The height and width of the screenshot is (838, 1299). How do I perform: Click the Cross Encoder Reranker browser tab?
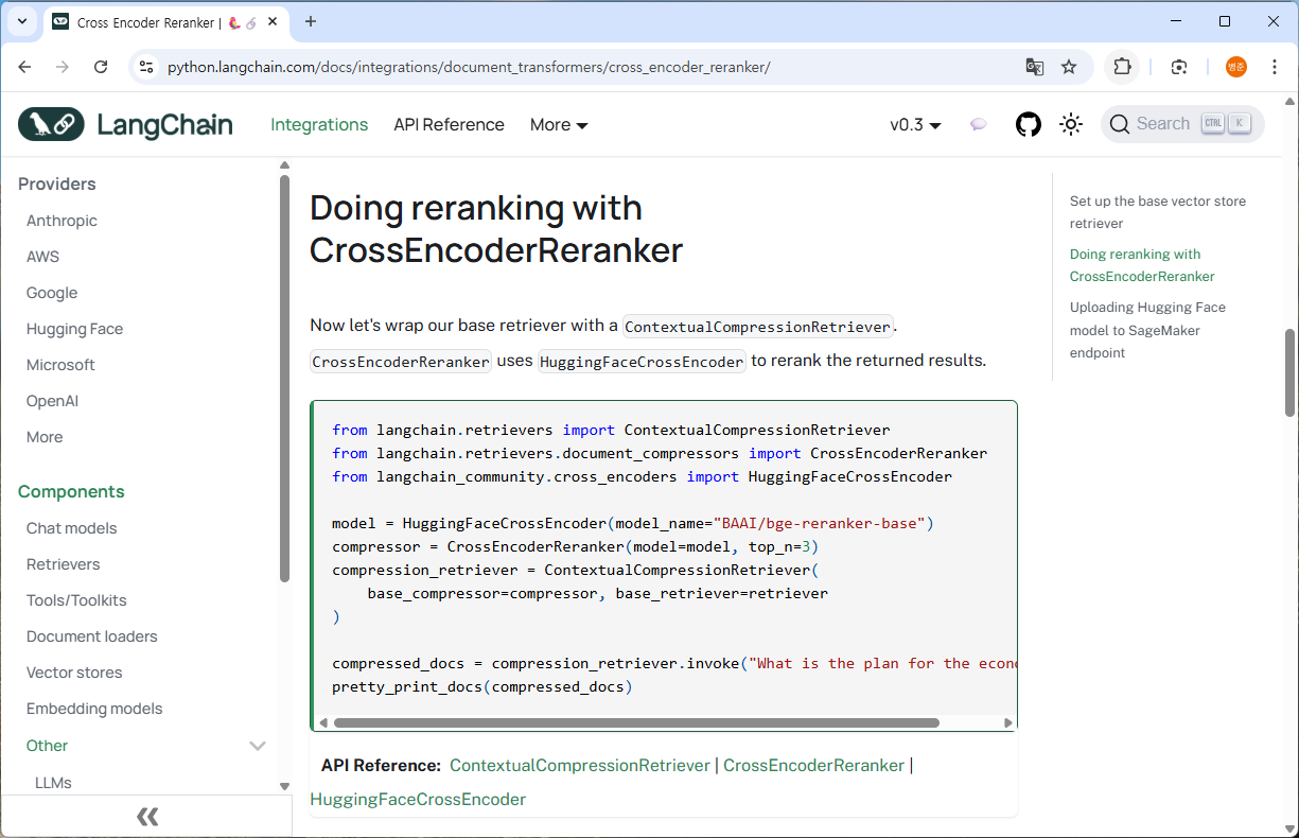[x=165, y=22]
